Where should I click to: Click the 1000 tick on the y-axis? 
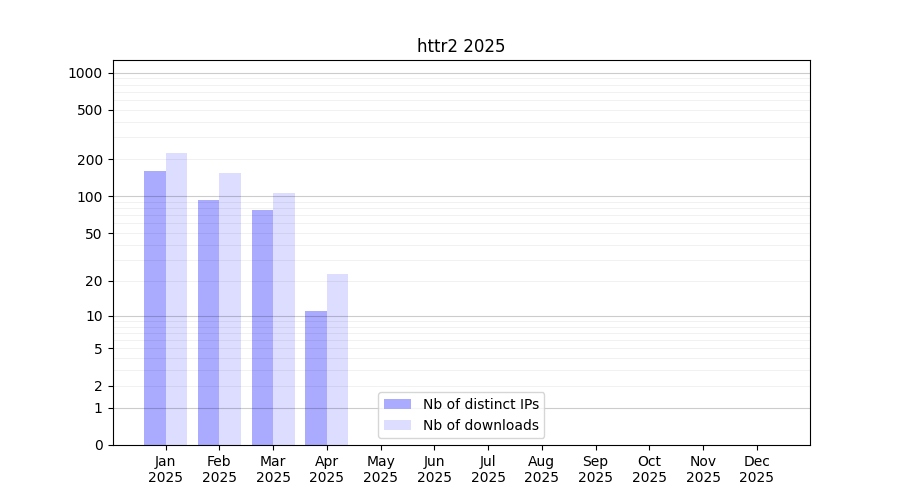click(x=85, y=73)
